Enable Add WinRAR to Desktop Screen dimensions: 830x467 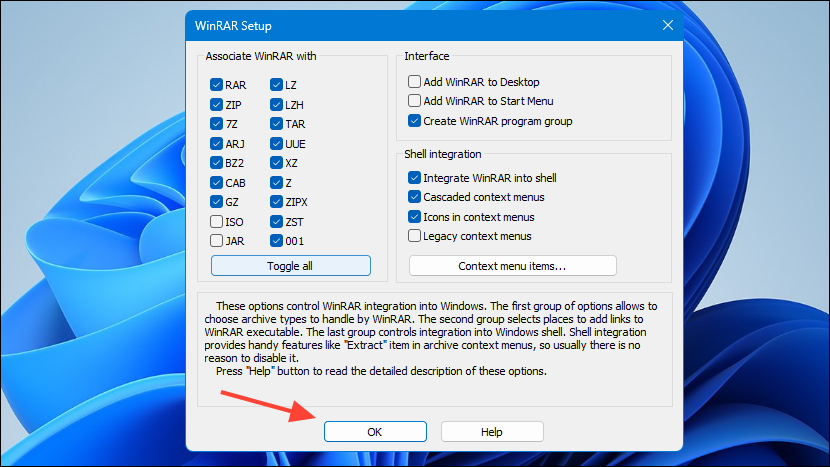click(414, 82)
